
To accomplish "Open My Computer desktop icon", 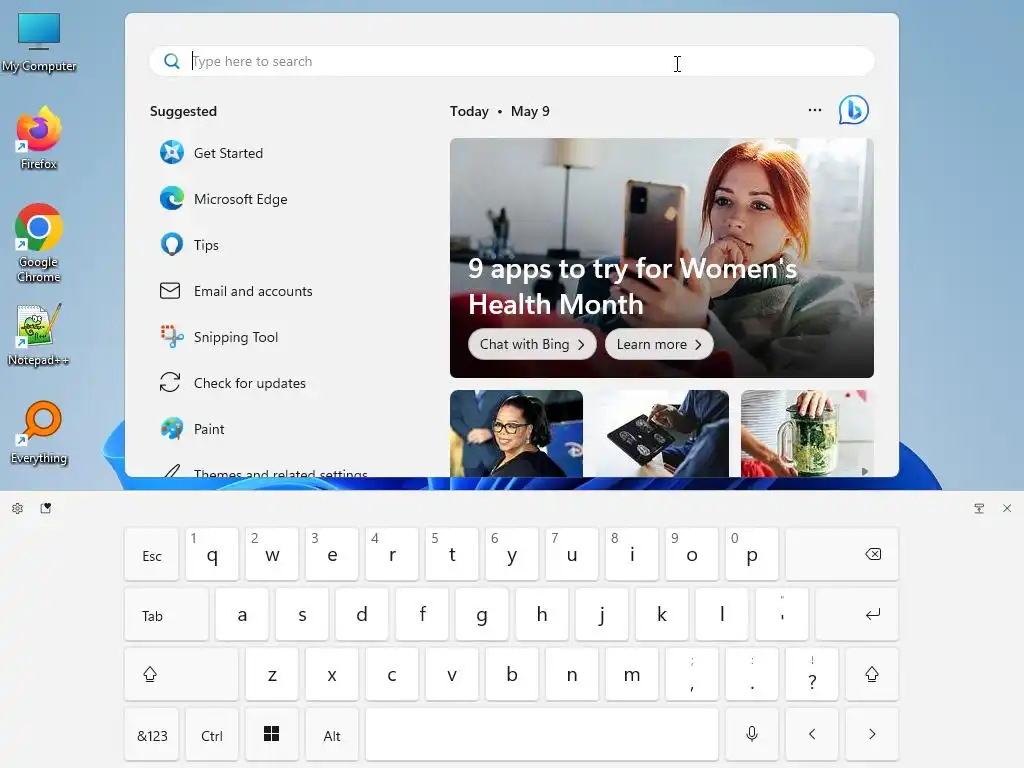I will (x=39, y=42).
